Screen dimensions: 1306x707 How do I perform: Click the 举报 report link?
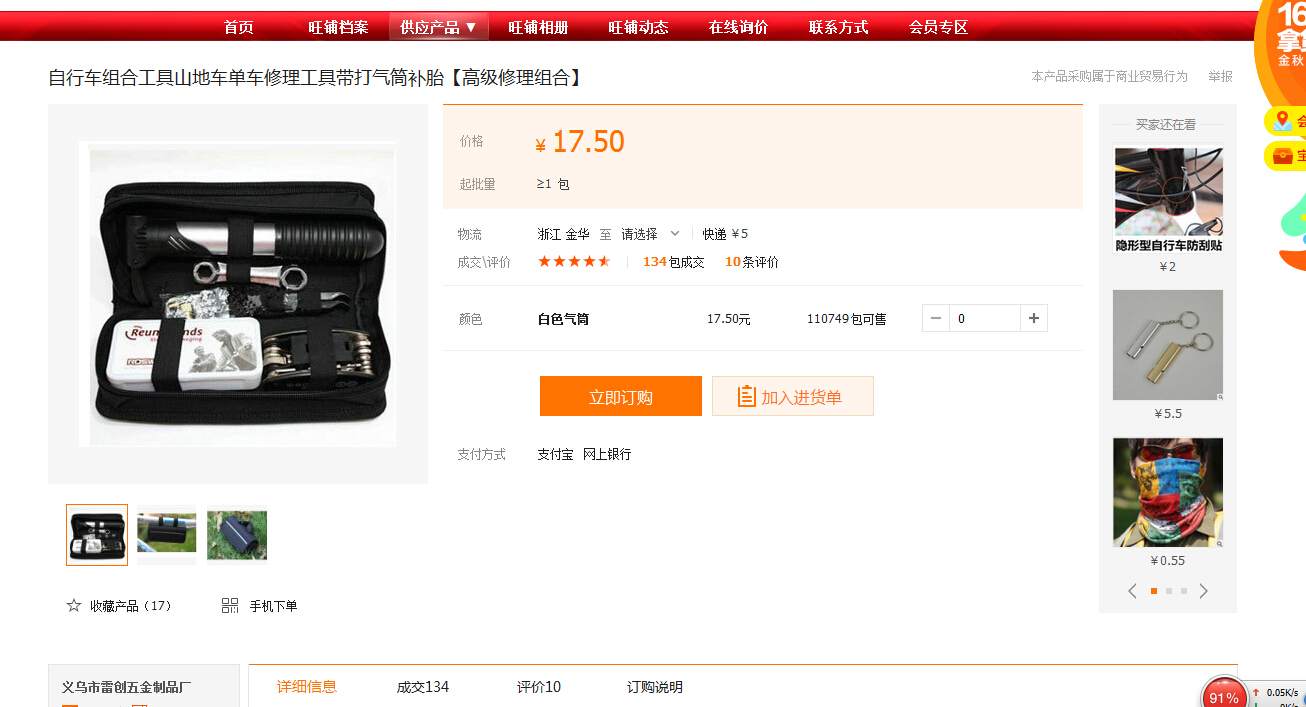(1220, 76)
